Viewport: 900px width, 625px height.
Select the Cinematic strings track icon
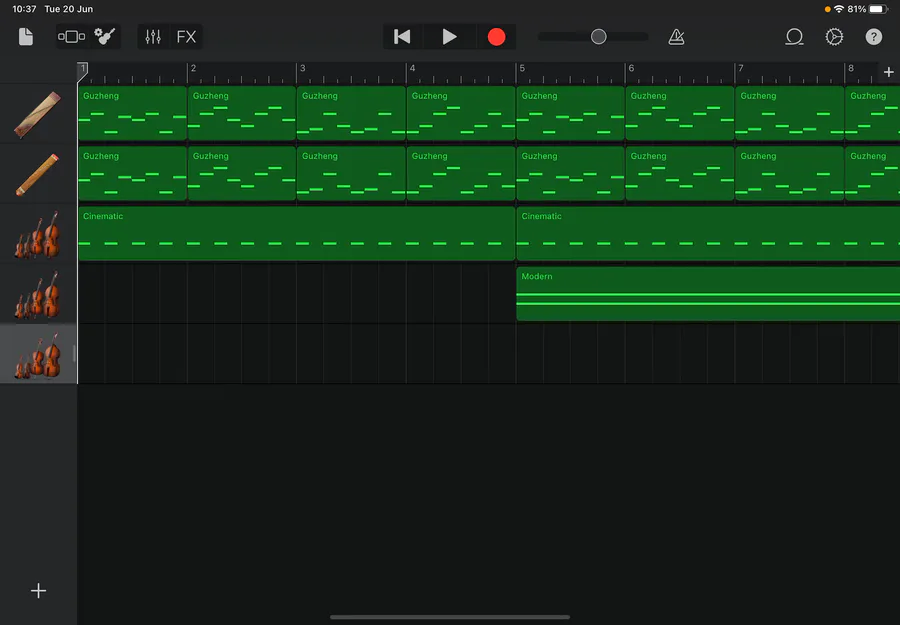(38, 234)
